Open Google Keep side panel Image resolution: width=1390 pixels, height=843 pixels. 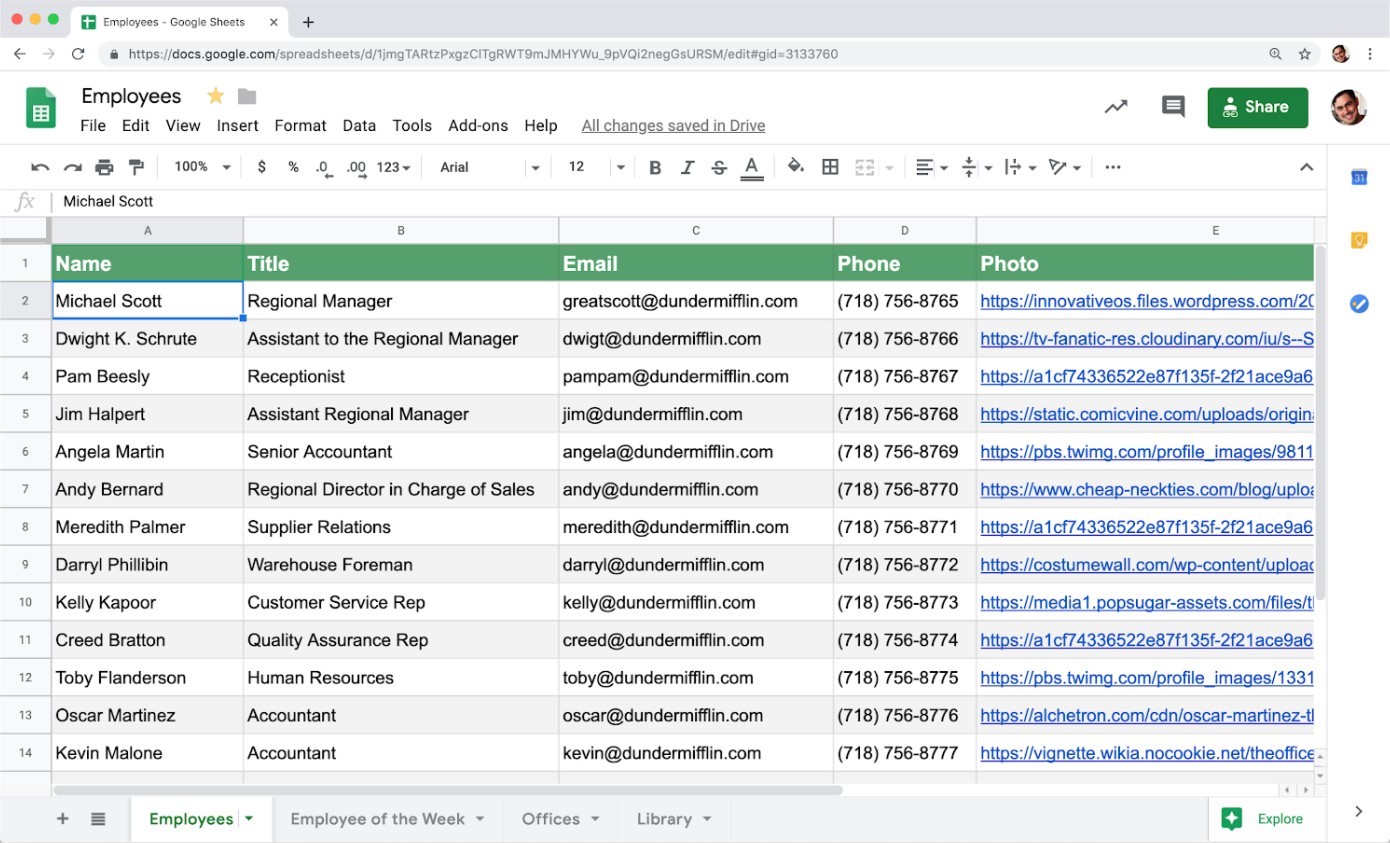click(x=1359, y=240)
